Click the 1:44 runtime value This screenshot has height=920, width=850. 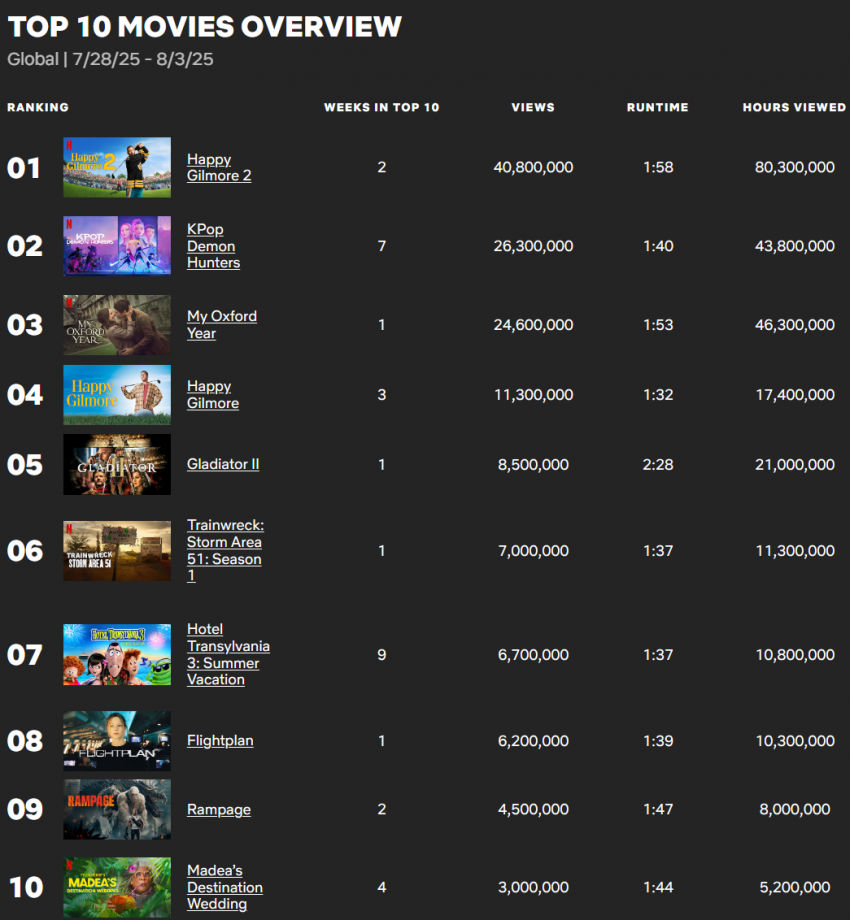[x=658, y=887]
